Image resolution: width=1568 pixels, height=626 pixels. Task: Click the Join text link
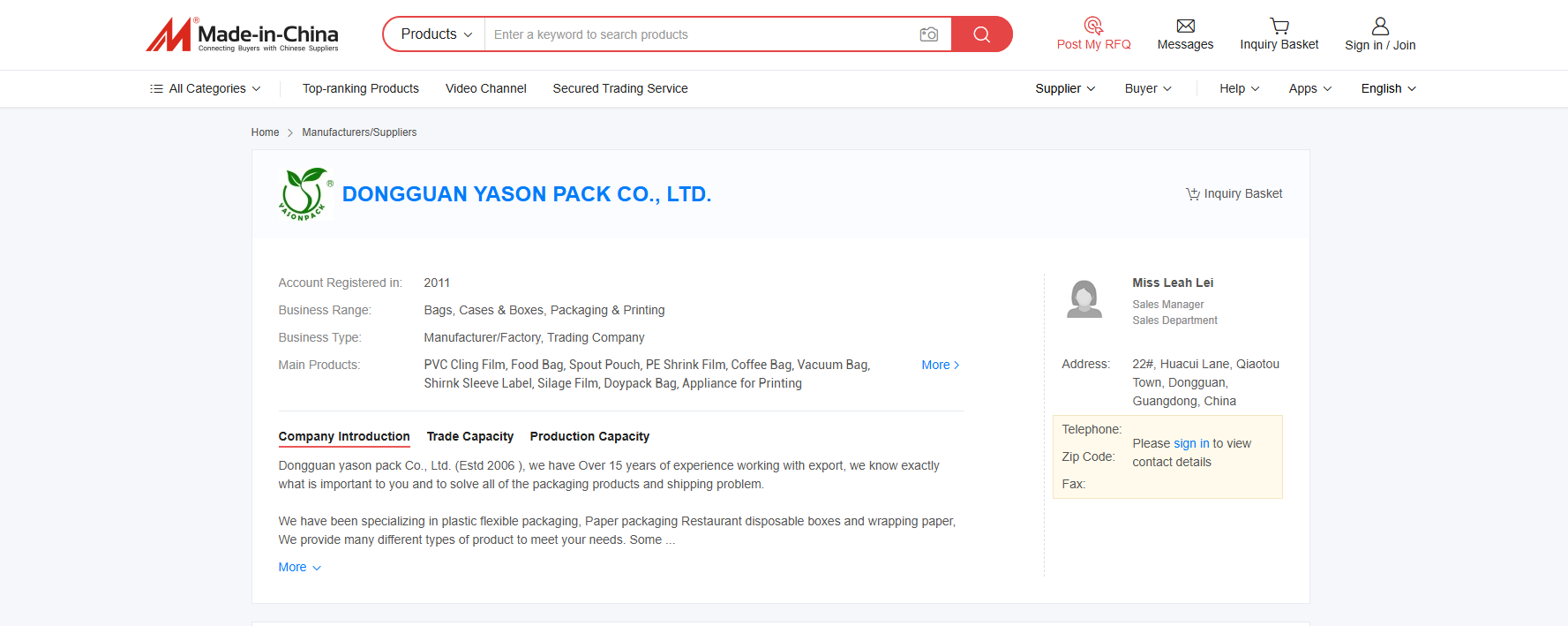[1404, 45]
